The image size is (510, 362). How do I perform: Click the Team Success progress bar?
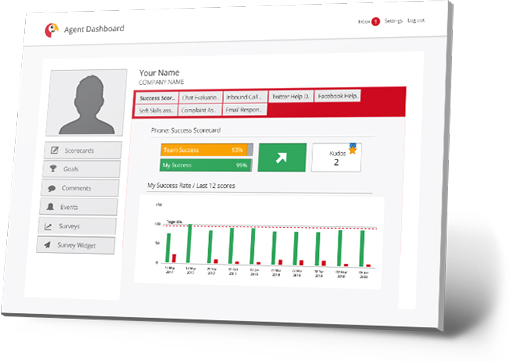point(207,150)
